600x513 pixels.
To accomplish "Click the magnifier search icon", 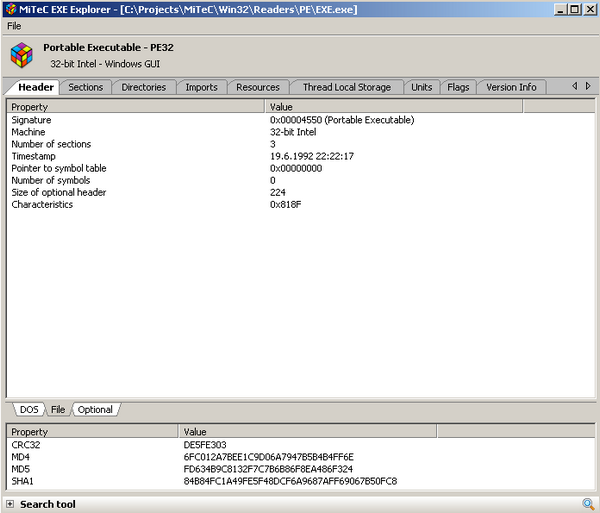I will (x=588, y=504).
